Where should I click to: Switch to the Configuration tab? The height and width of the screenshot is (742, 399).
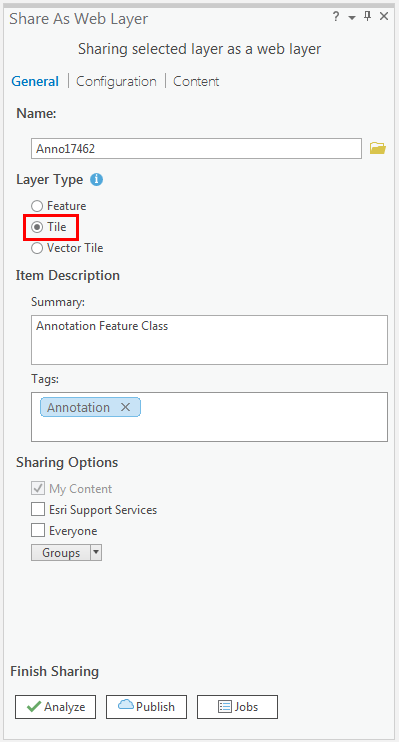116,81
